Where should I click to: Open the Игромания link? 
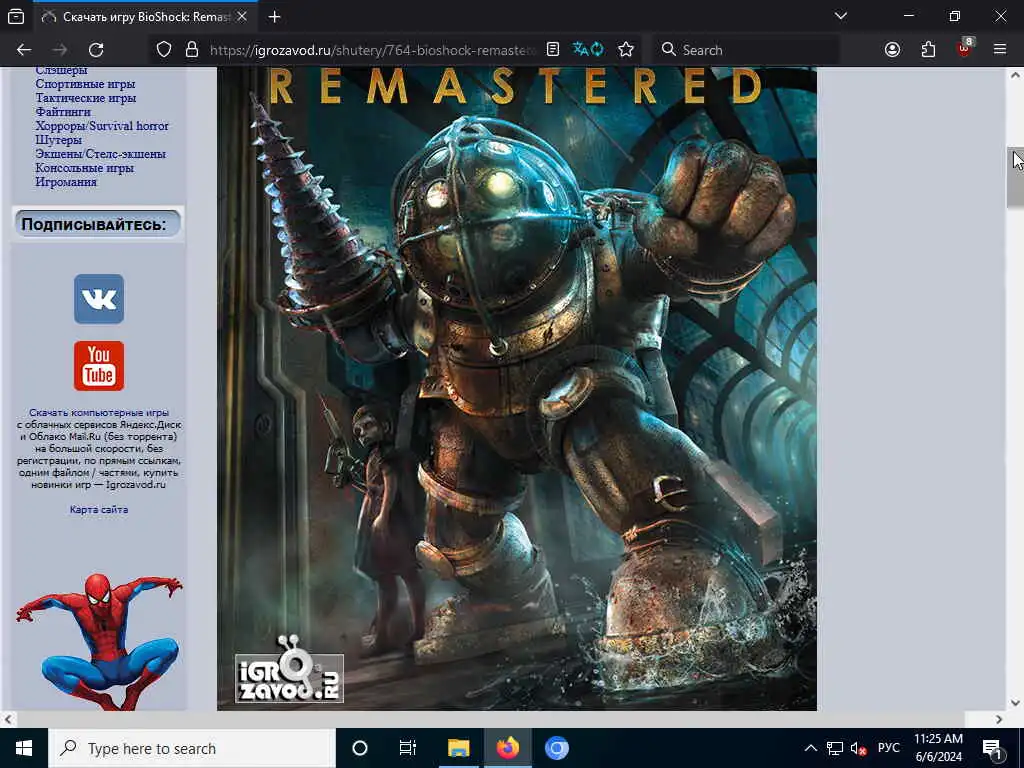pos(66,182)
